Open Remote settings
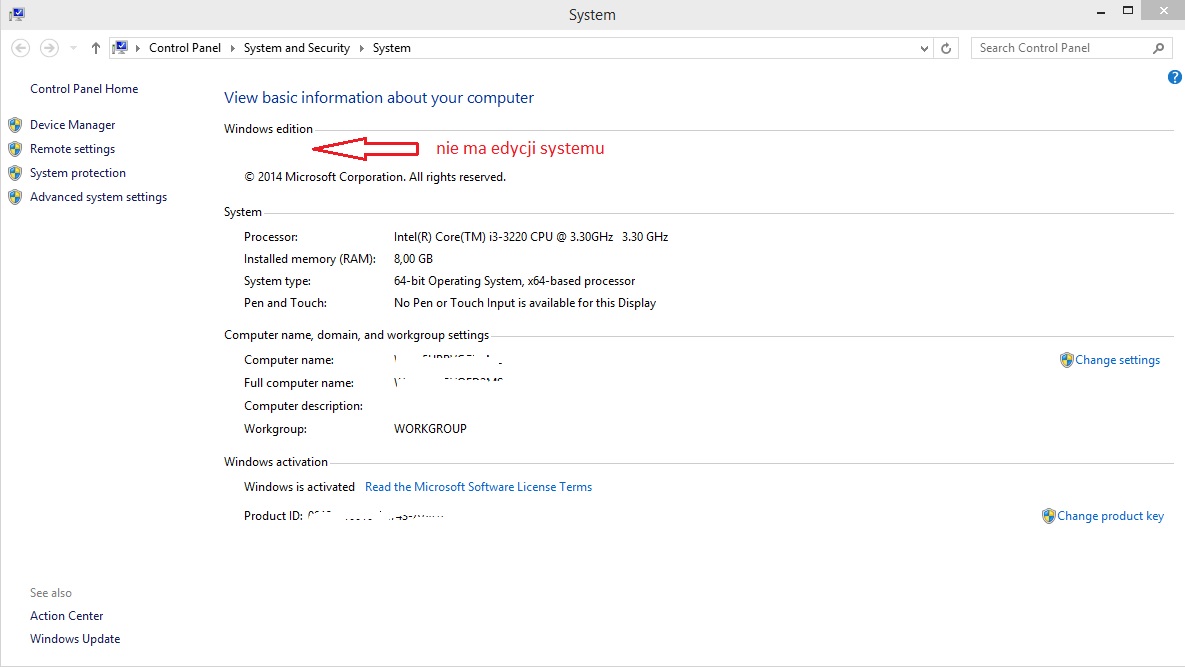Image resolution: width=1185 pixels, height=667 pixels. click(73, 149)
